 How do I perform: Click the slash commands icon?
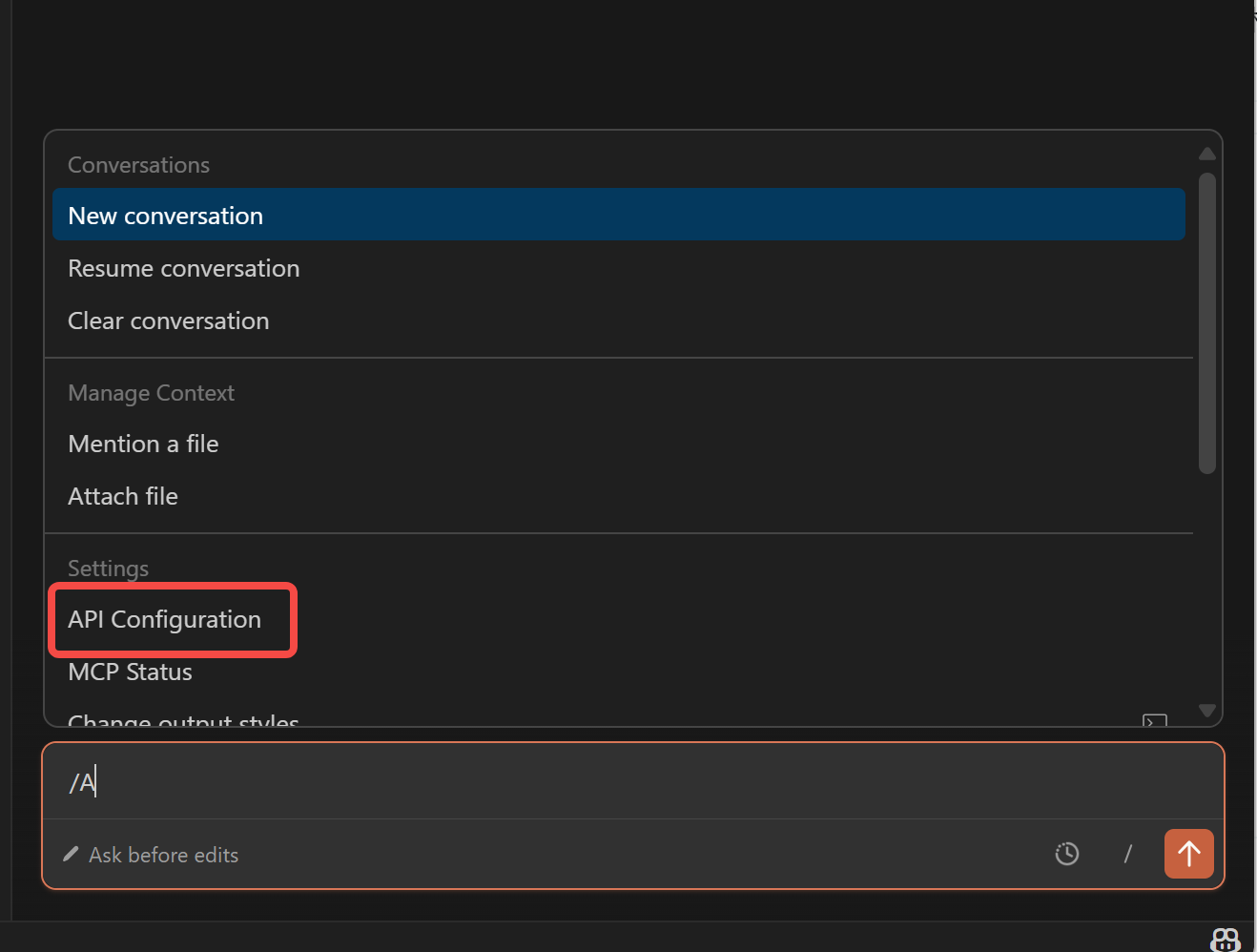tap(1127, 854)
